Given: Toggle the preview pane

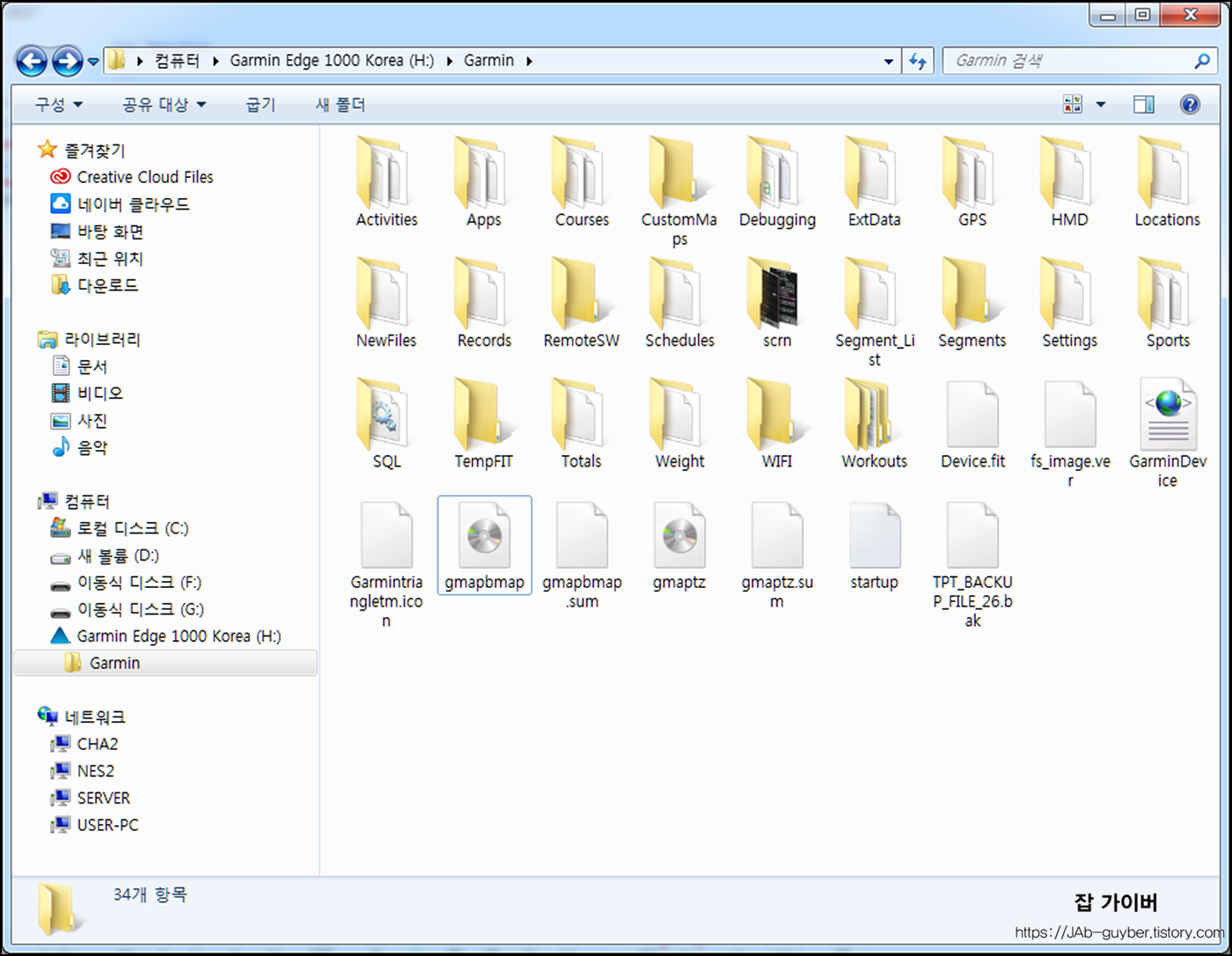Looking at the screenshot, I should click(1144, 104).
